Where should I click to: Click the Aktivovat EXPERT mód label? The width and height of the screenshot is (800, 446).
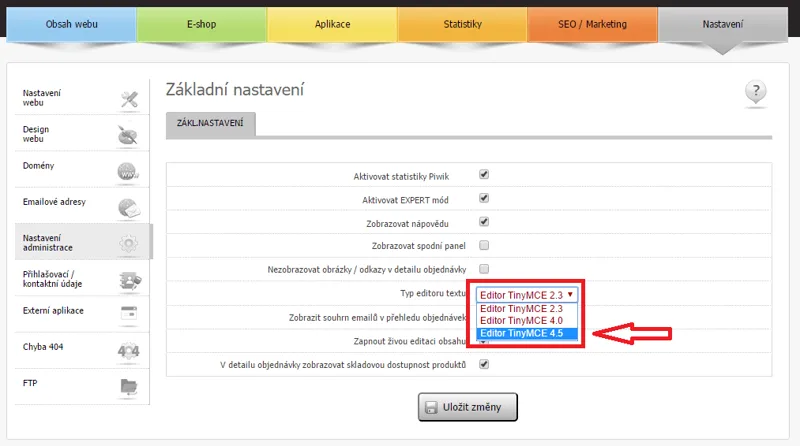tap(405, 200)
